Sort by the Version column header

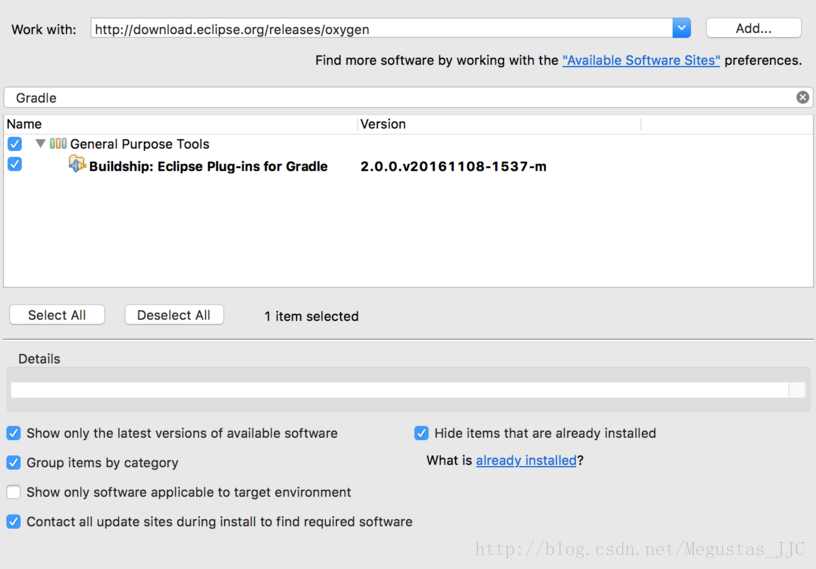click(500, 124)
